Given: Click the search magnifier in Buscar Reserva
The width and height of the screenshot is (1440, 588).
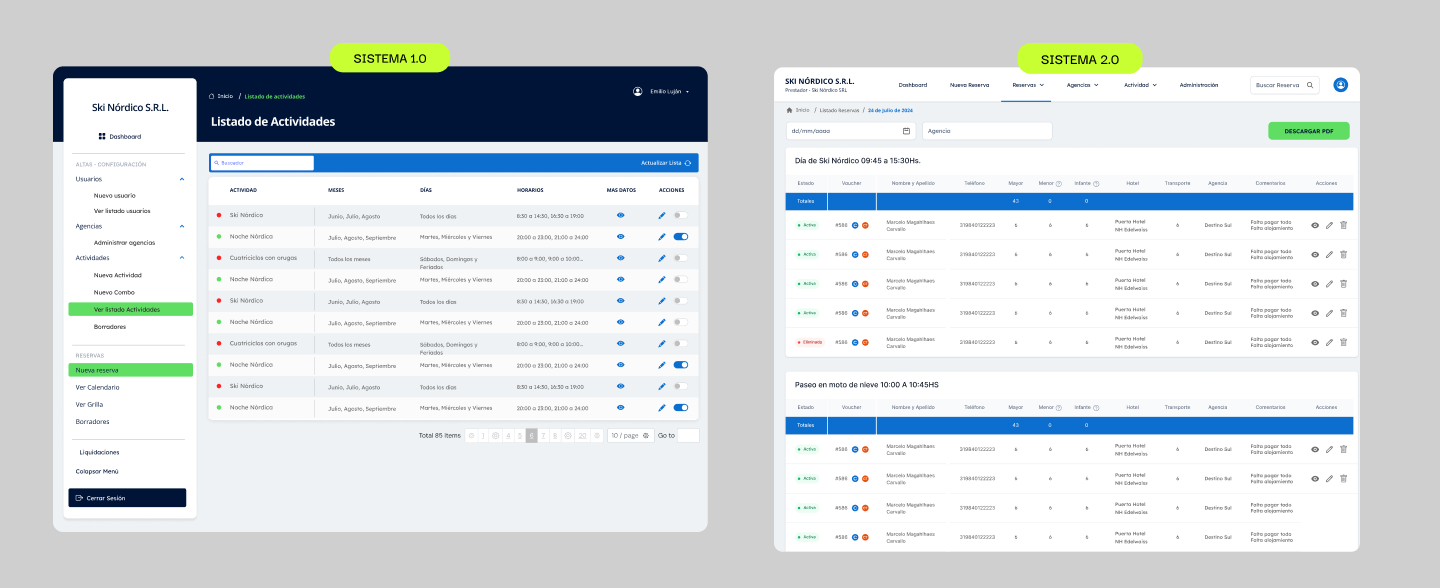Looking at the screenshot, I should point(1310,85).
